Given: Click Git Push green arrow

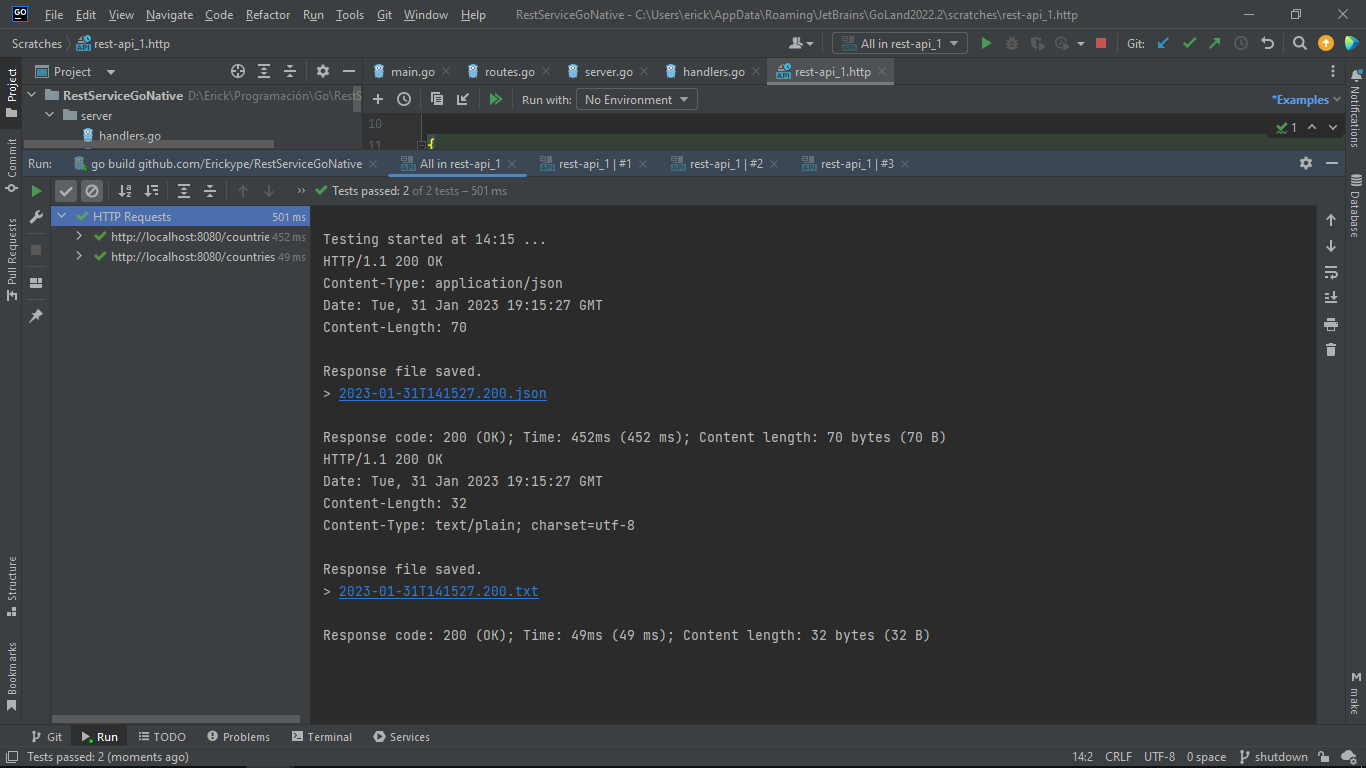Looking at the screenshot, I should click(1215, 43).
